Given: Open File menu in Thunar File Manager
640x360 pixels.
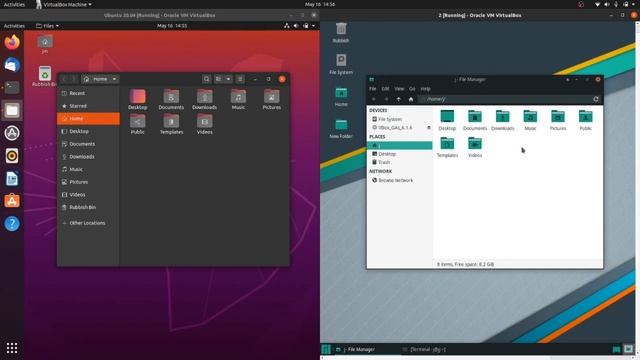Looking at the screenshot, I should click(x=373, y=89).
